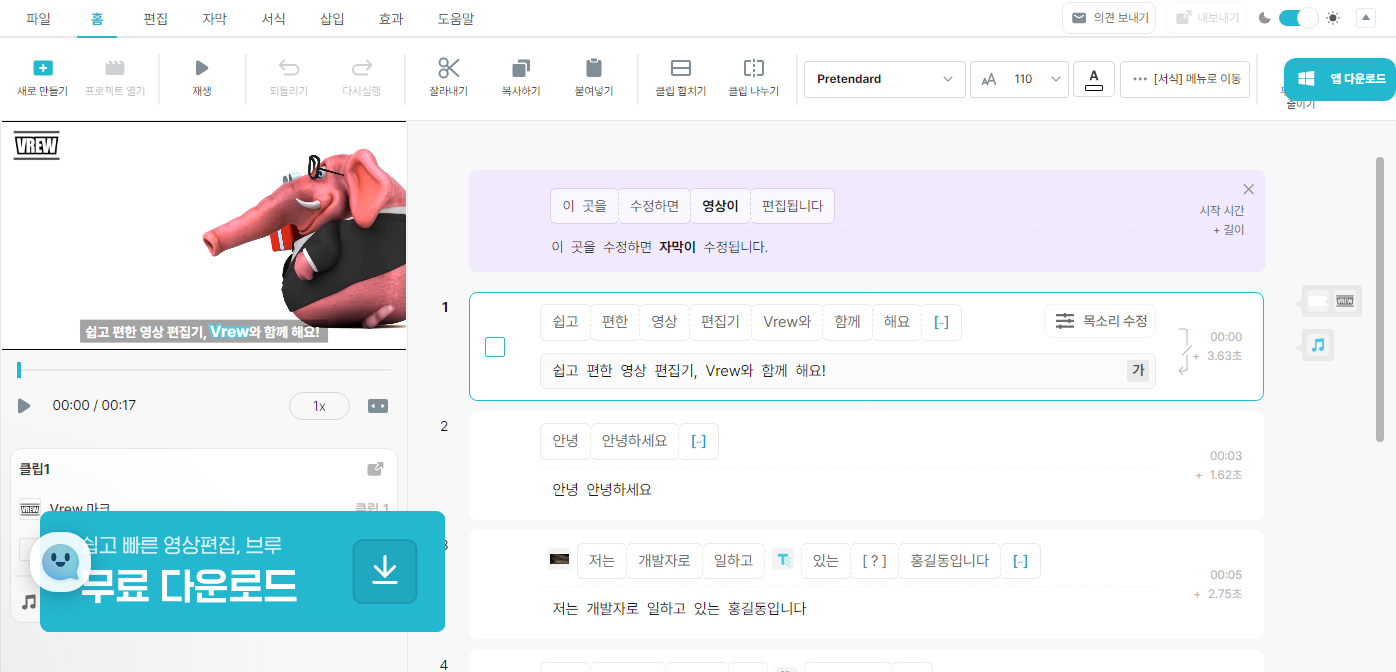Click the Vrew 마크 thumbnail icon
Screen dimensions: 1396x672
[x=30, y=509]
